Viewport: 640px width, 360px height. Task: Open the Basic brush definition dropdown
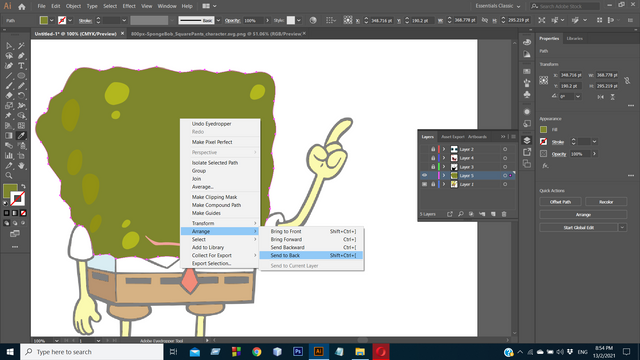click(x=218, y=20)
